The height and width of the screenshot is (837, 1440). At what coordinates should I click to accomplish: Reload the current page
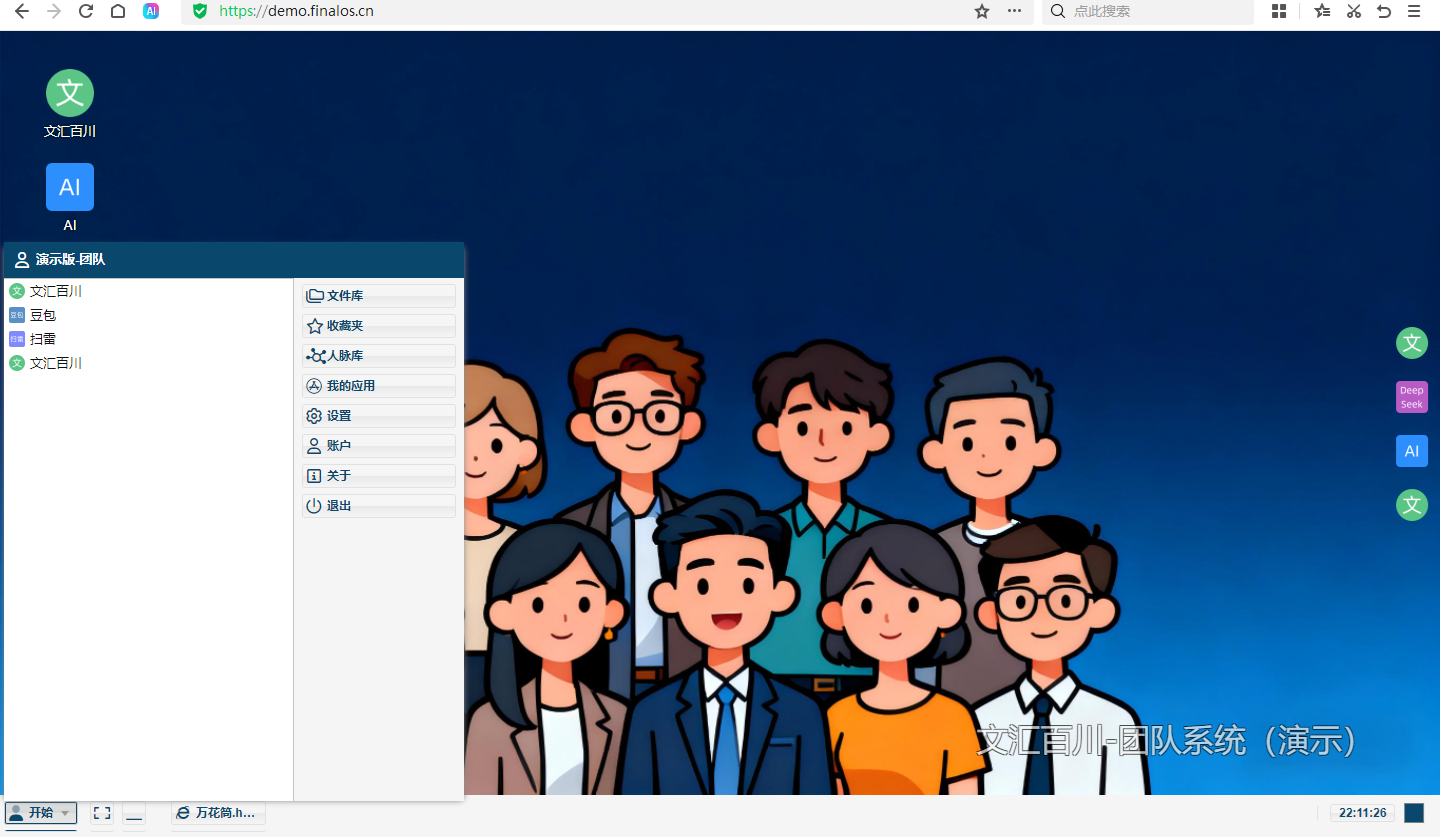(x=86, y=11)
